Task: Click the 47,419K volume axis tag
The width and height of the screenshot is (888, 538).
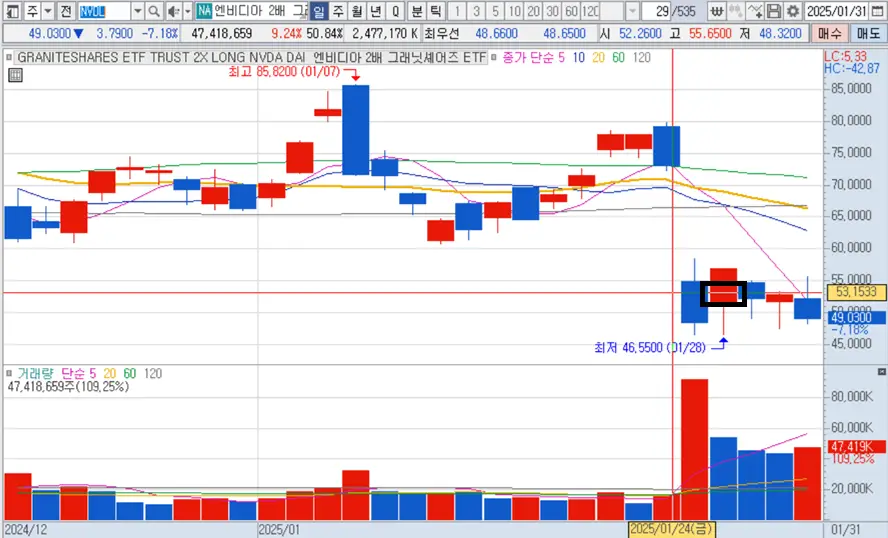Action: click(x=856, y=447)
